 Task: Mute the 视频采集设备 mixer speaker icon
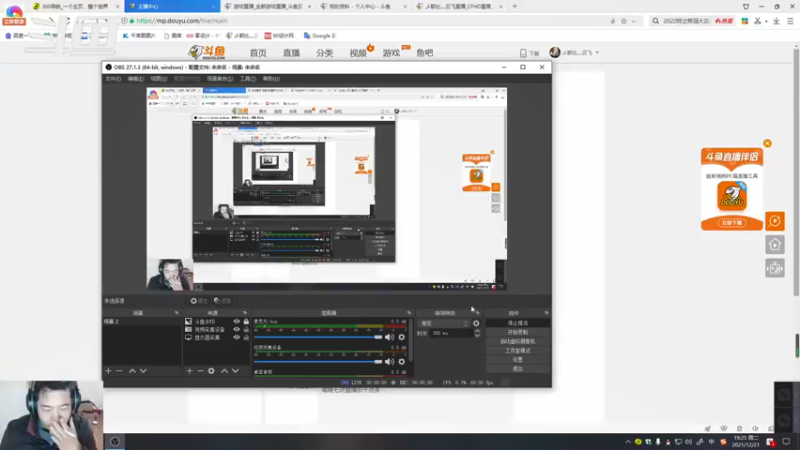point(389,362)
